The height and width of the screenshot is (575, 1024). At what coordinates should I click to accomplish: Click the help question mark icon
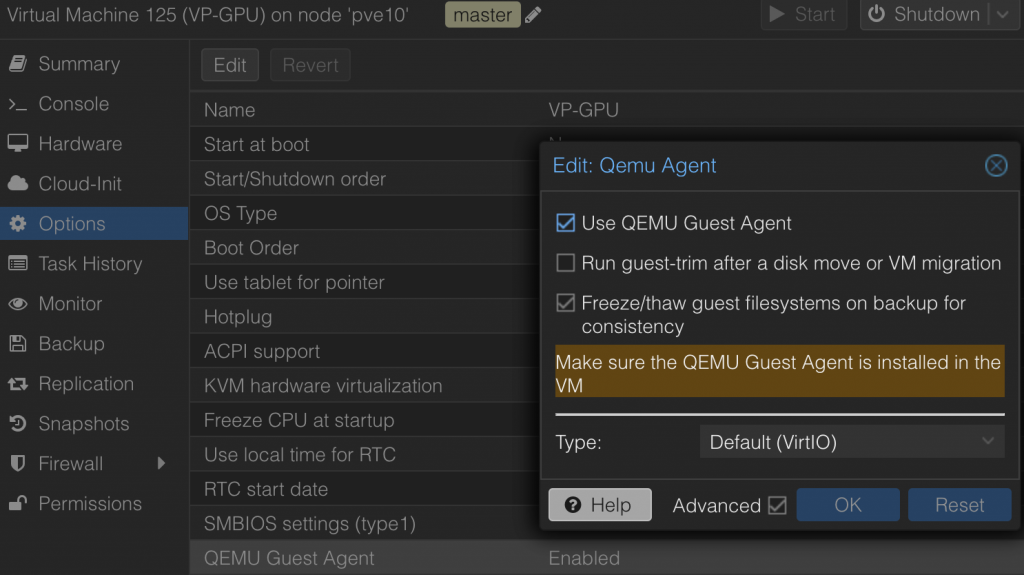573,505
